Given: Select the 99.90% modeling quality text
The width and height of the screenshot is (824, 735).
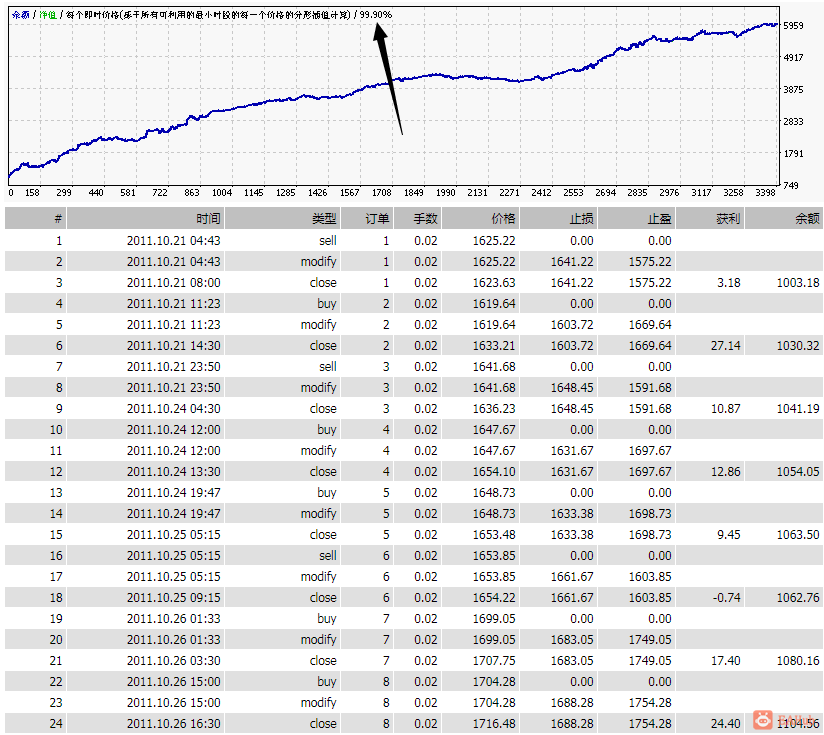Looking at the screenshot, I should 376,15.
